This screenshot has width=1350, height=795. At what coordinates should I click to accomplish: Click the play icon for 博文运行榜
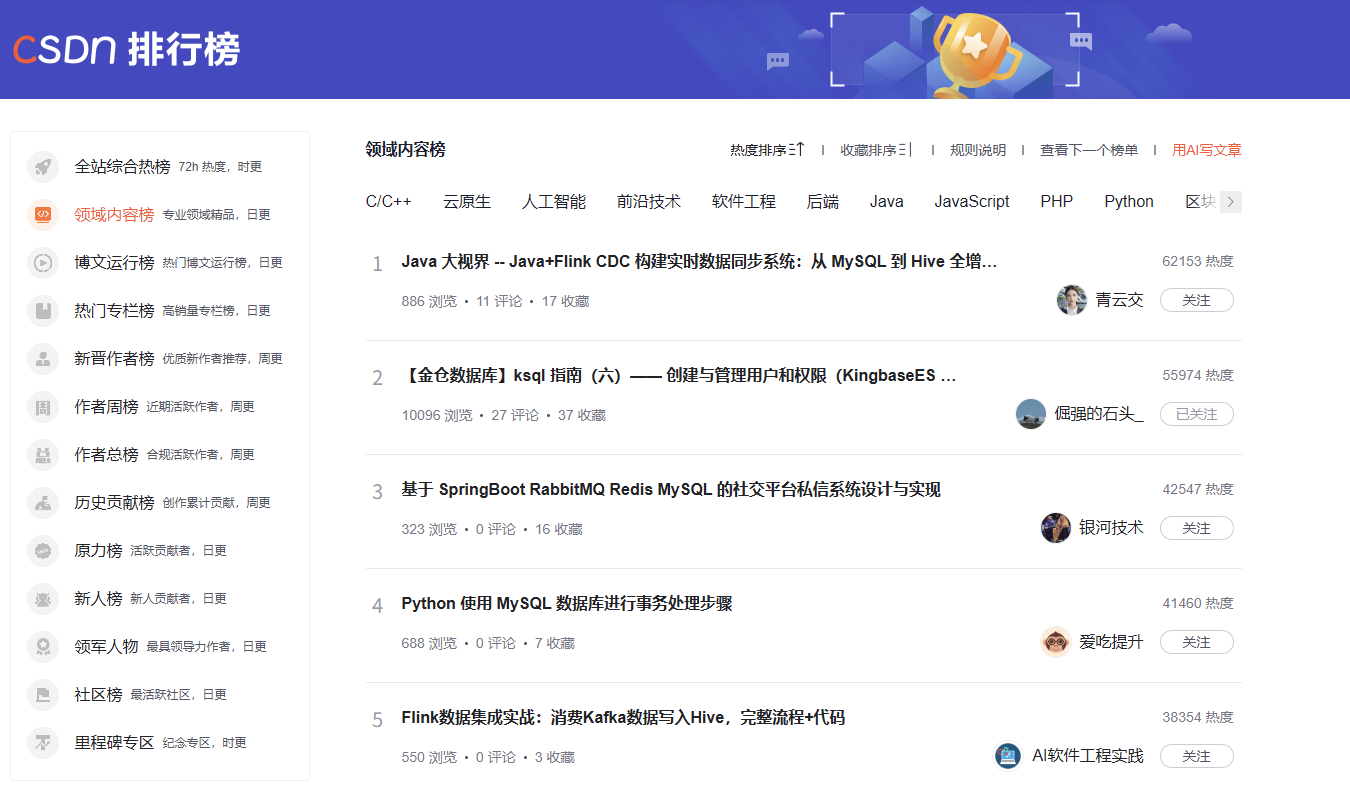[x=43, y=263]
